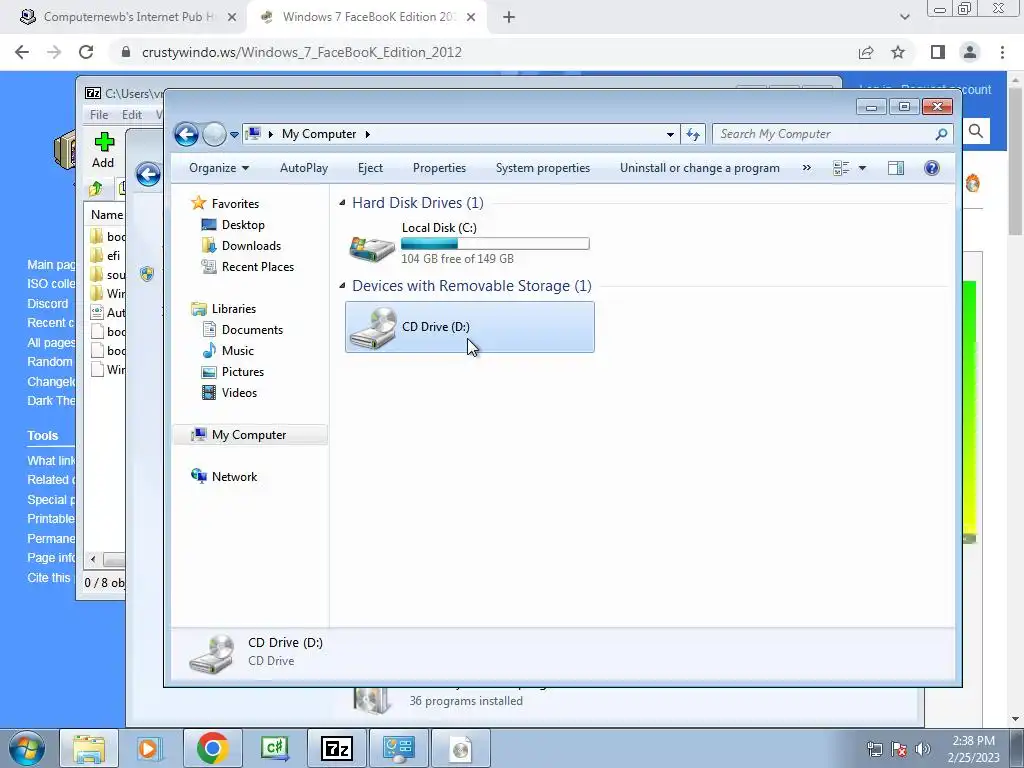This screenshot has height=768, width=1024.
Task: Bookmark this page star icon
Action: coord(898,52)
